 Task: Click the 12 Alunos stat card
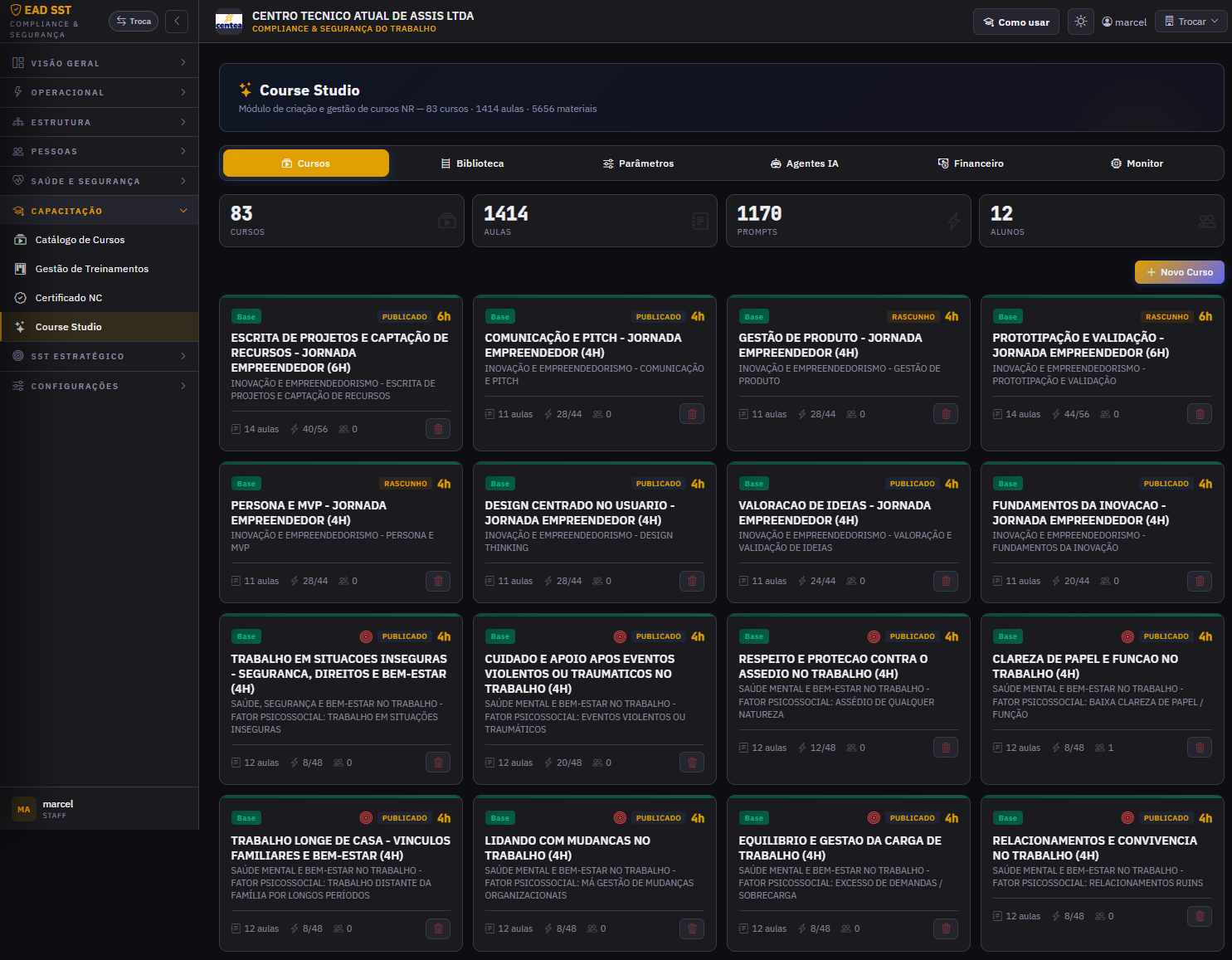[x=1102, y=221]
